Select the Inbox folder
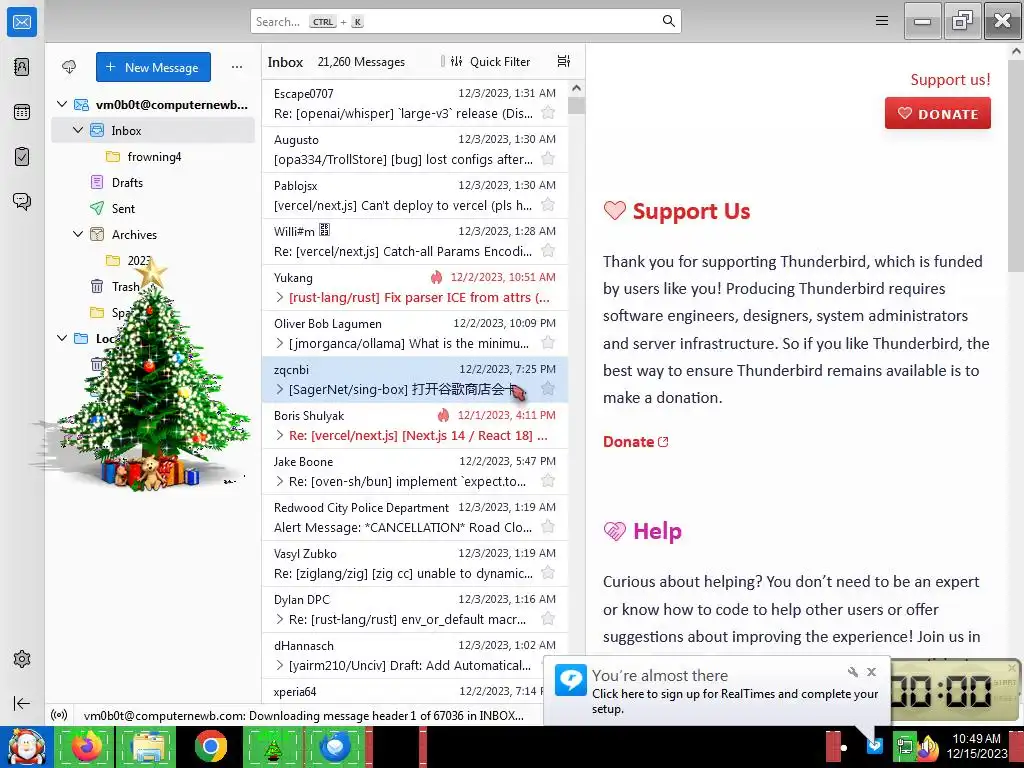 tap(153, 130)
